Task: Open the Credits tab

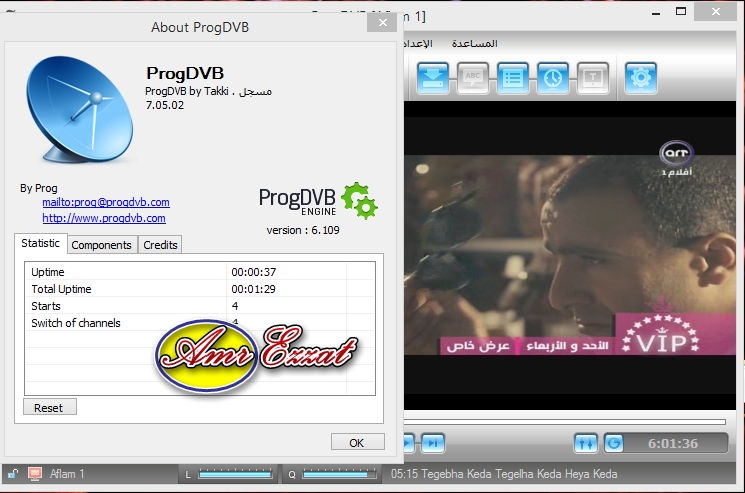Action: (x=160, y=245)
